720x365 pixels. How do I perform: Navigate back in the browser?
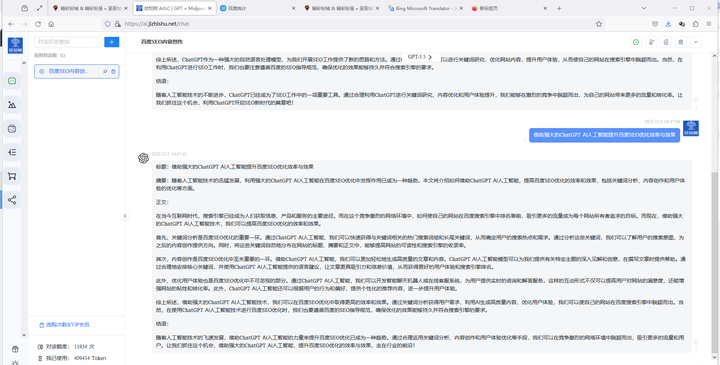(11, 24)
